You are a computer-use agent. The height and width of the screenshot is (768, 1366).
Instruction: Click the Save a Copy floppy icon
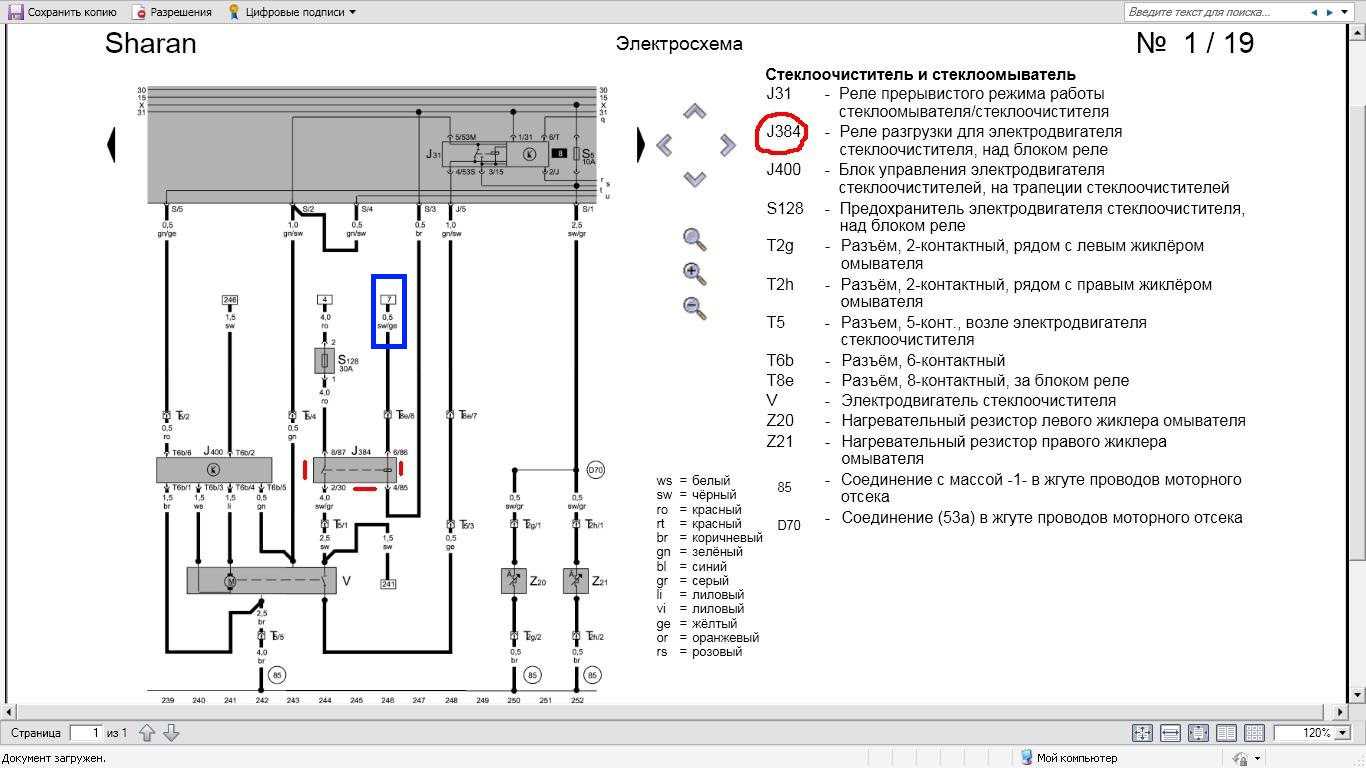pyautogui.click(x=15, y=12)
